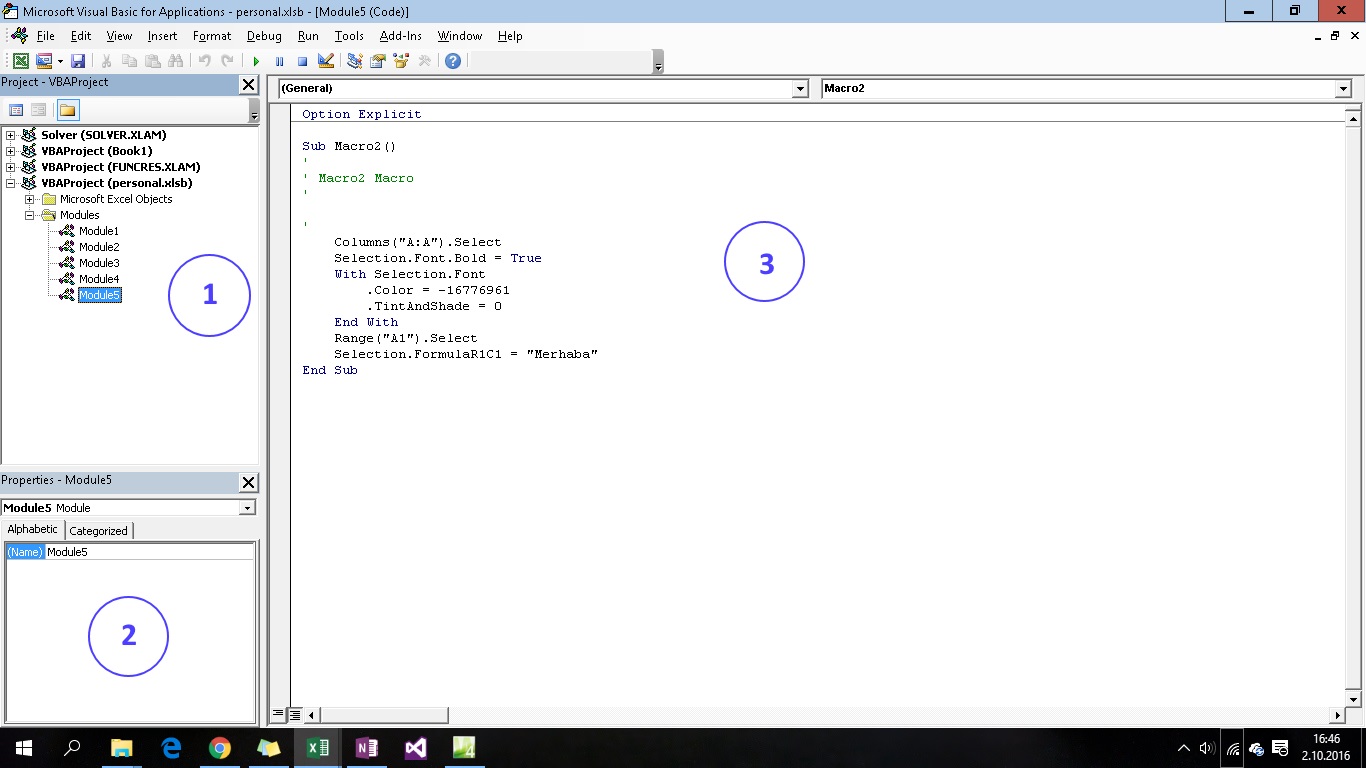The width and height of the screenshot is (1366, 768).
Task: Open the Add-Ins menu
Action: tap(401, 36)
